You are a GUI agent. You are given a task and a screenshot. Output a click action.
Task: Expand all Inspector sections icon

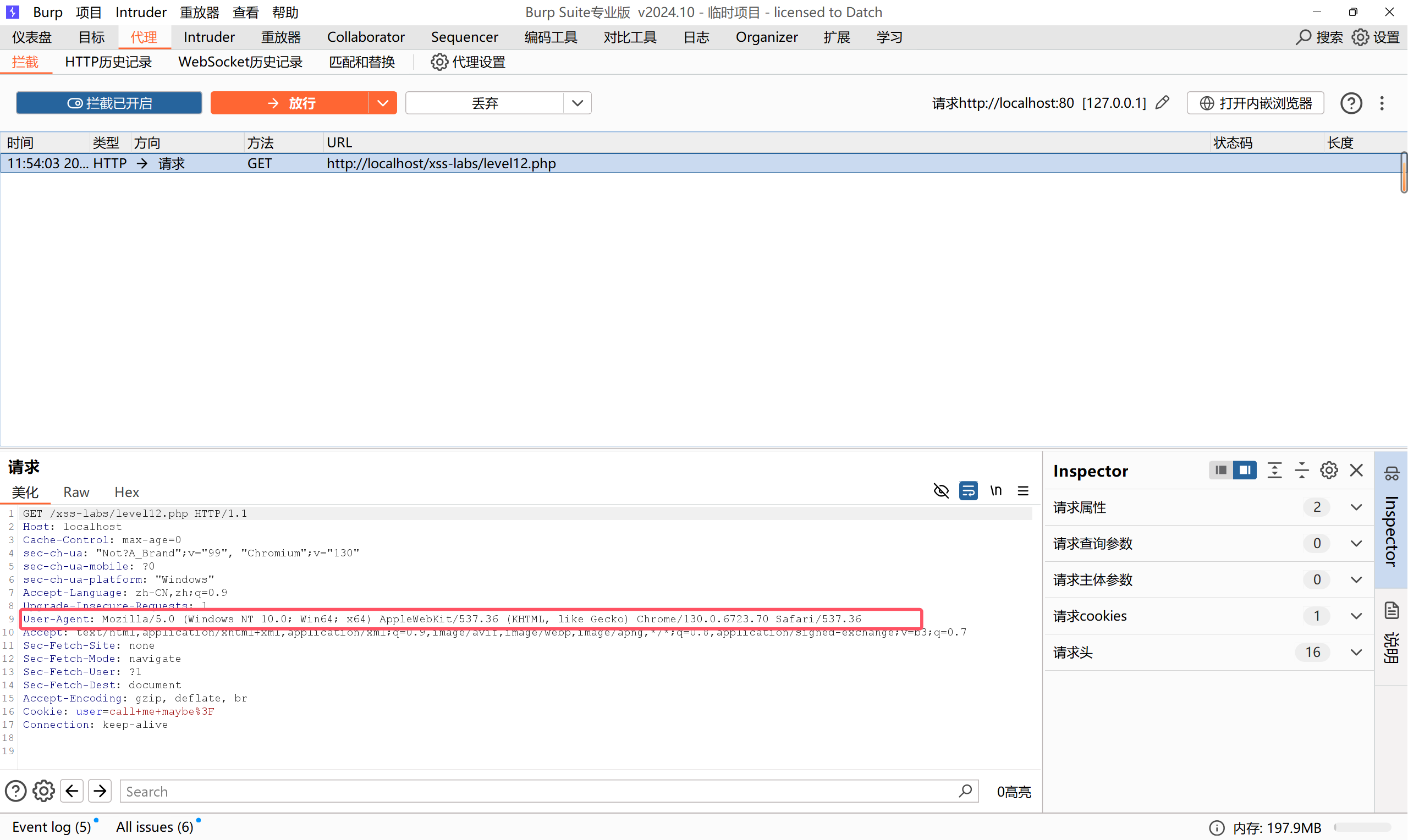point(1274,471)
